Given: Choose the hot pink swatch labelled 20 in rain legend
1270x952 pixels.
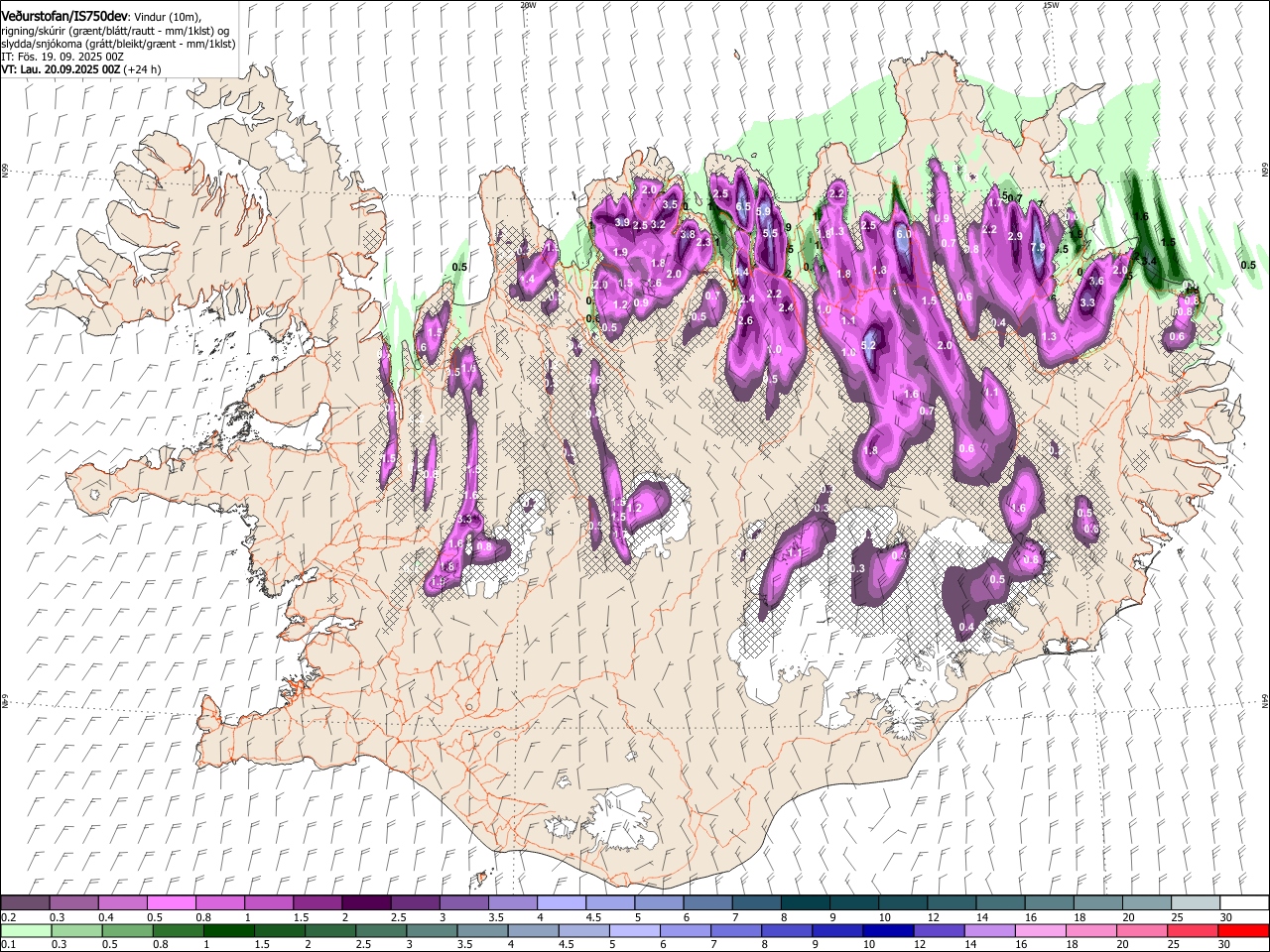Looking at the screenshot, I should point(1142,930).
